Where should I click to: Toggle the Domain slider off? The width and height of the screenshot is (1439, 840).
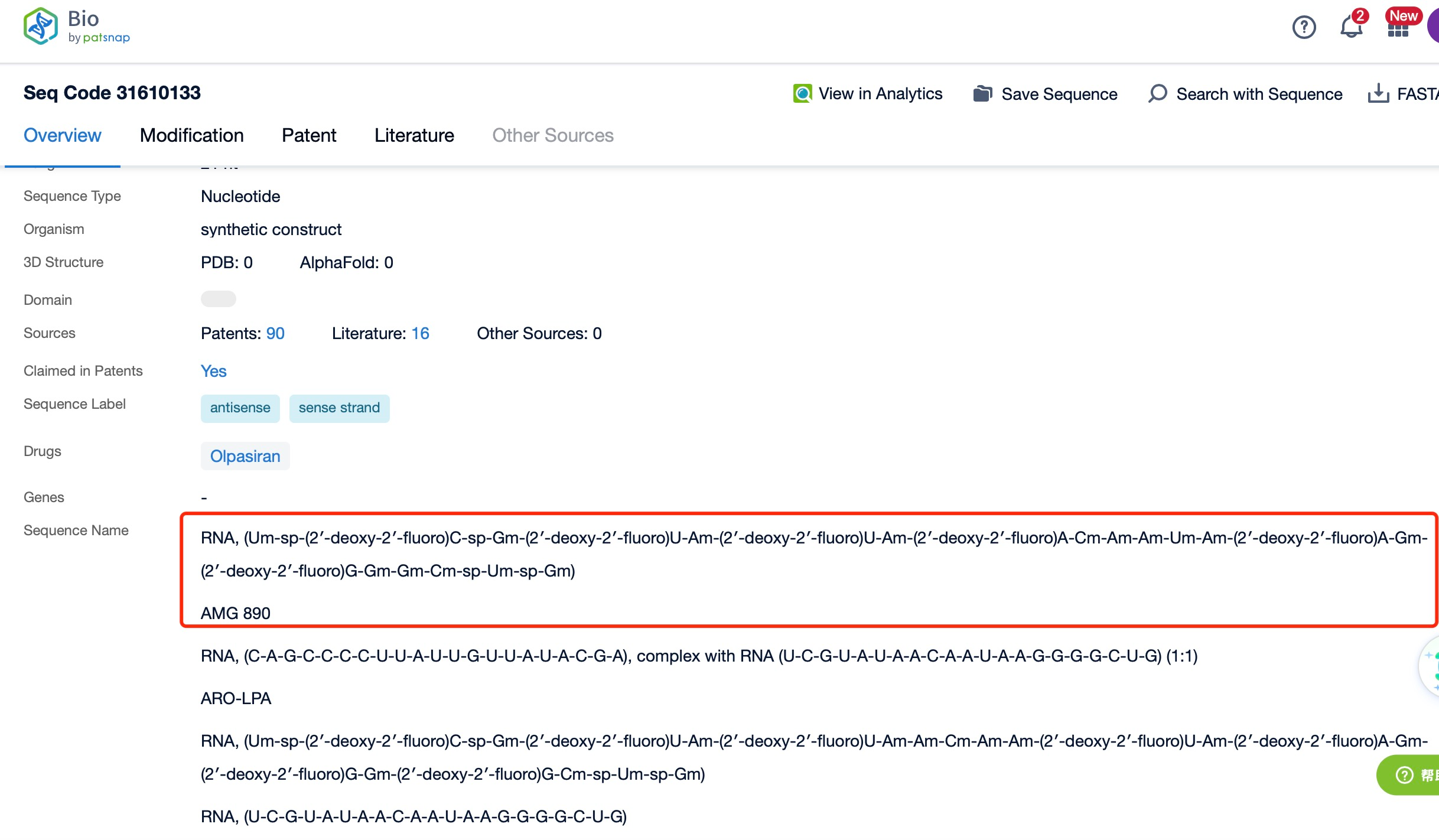(x=218, y=299)
